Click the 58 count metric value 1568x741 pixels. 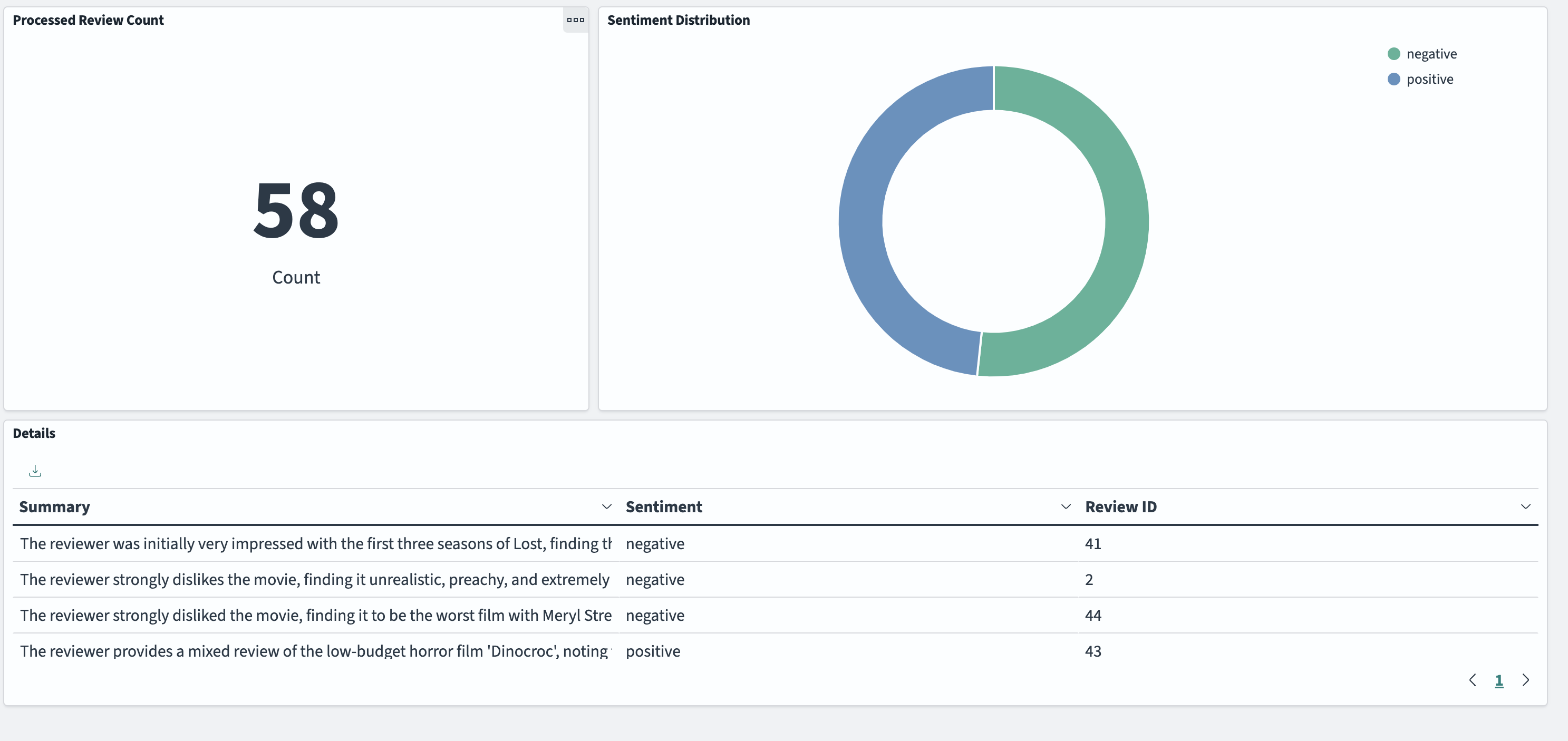click(x=296, y=210)
